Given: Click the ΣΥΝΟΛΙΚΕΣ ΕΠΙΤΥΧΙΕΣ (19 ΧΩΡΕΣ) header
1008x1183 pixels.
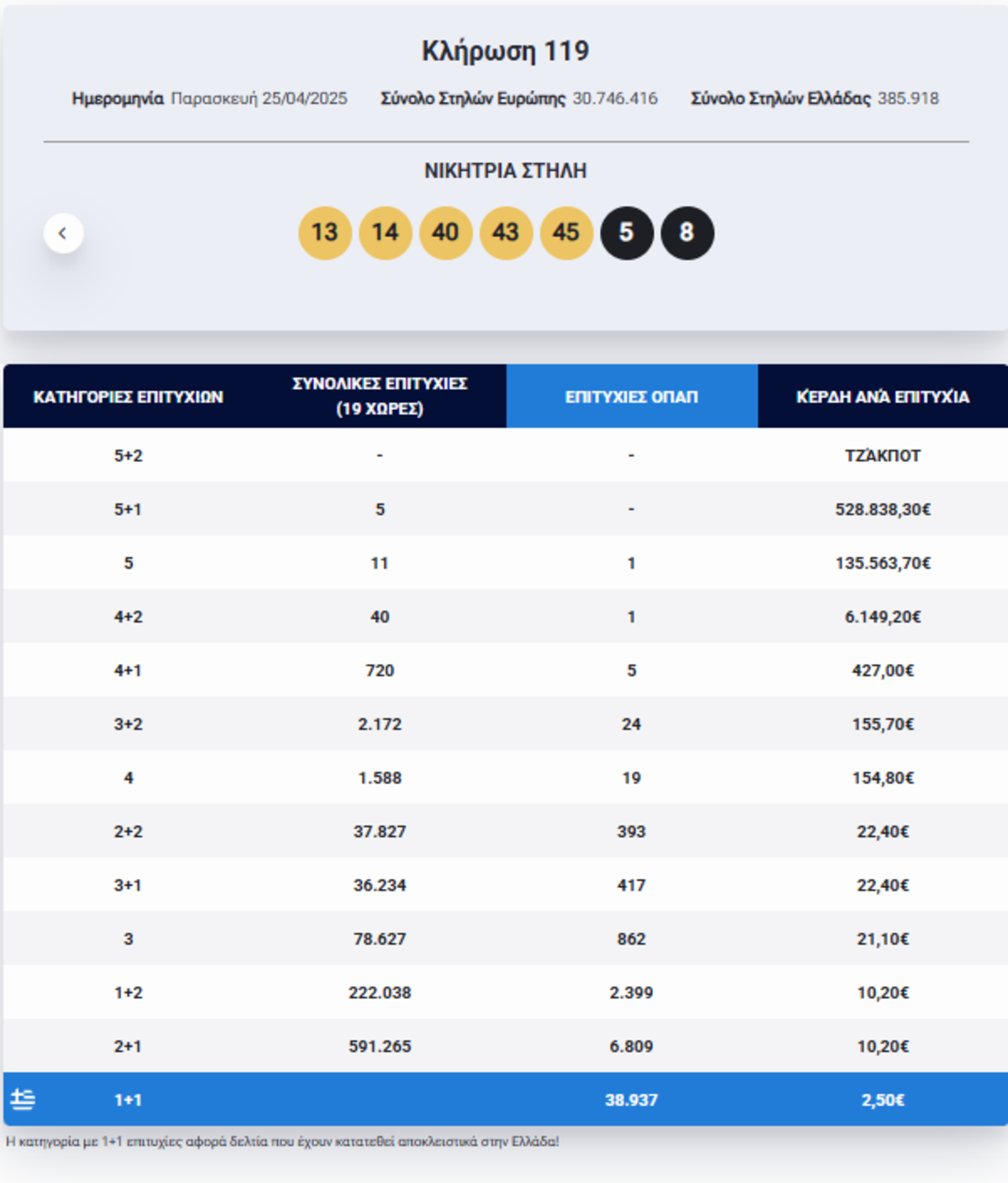Looking at the screenshot, I should click(380, 397).
